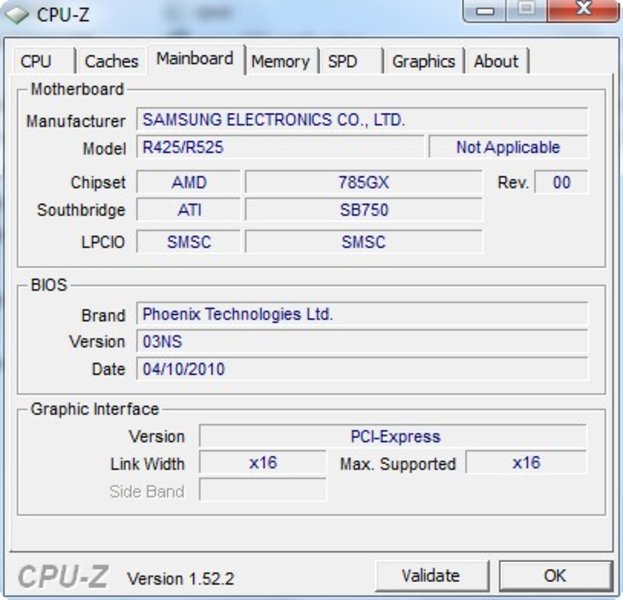Click the Southbridge label
The width and height of the screenshot is (623, 600).
coord(81,210)
